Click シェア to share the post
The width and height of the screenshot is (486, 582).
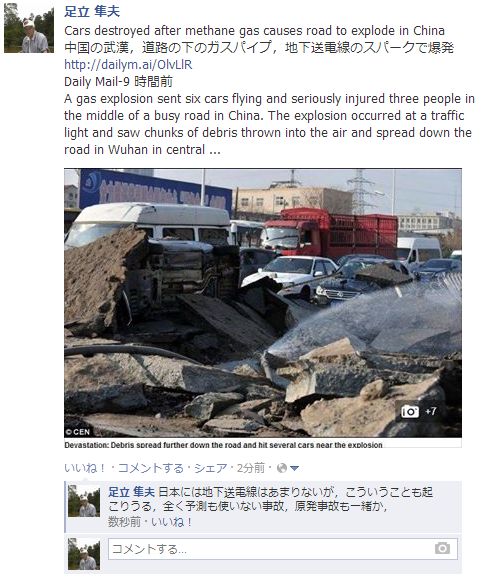(211, 468)
